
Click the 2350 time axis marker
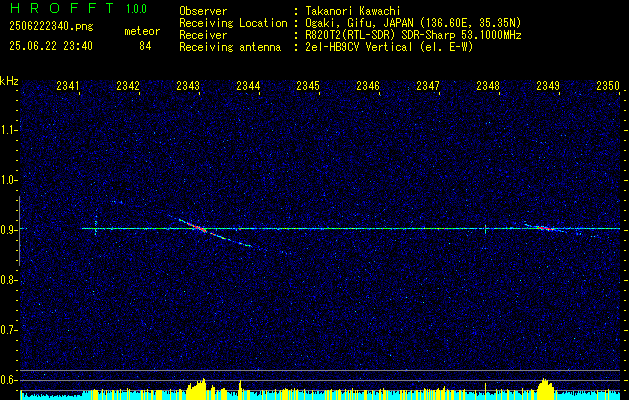tap(608, 85)
